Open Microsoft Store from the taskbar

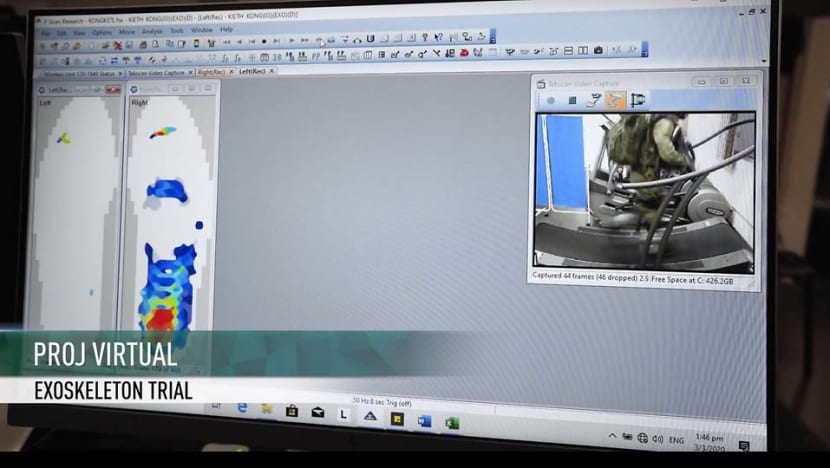tap(292, 410)
